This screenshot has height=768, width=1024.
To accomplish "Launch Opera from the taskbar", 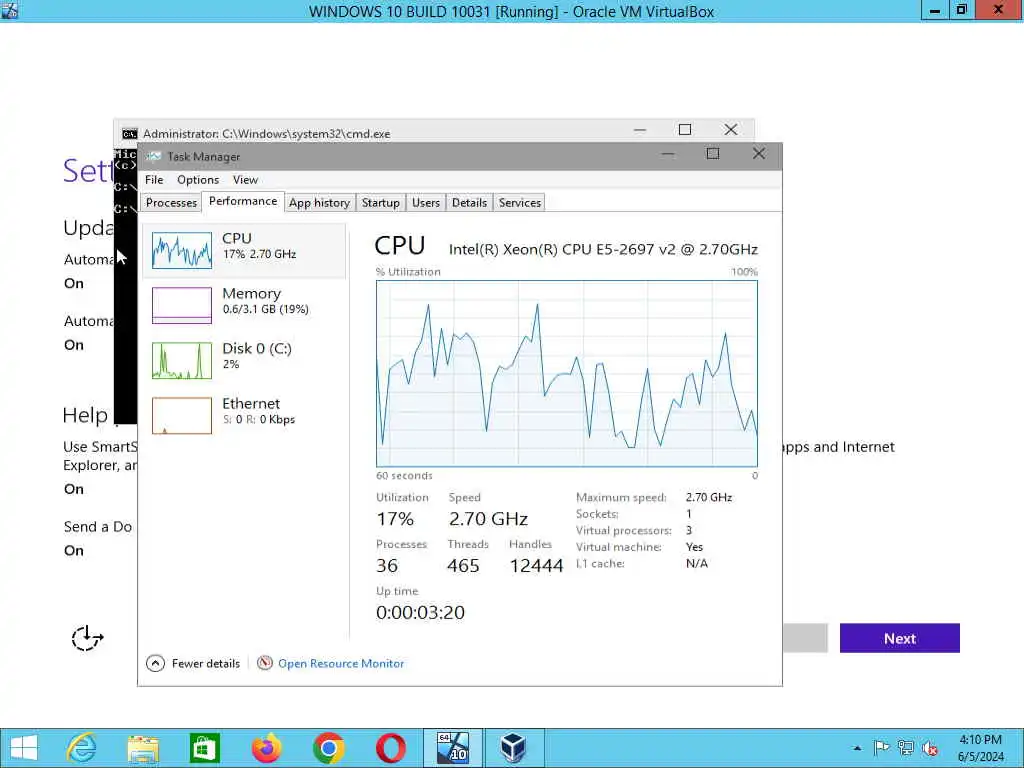I will point(391,748).
